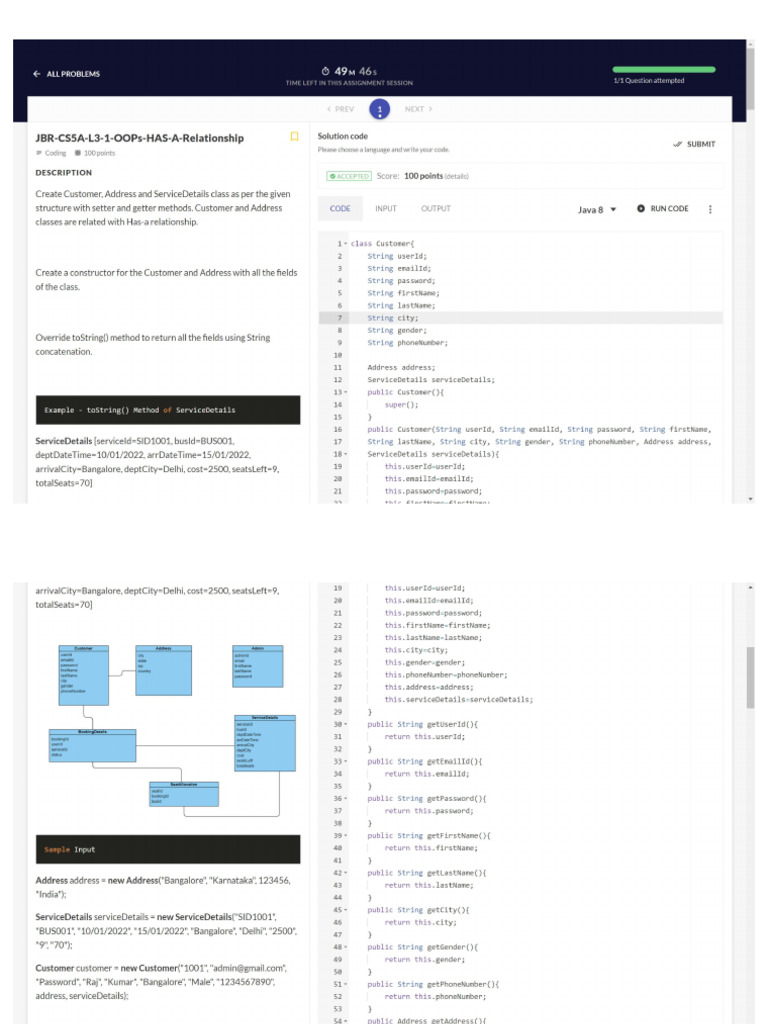Go back via the ALL PROBLEMS arrow
768x1024 pixels.
(x=37, y=74)
